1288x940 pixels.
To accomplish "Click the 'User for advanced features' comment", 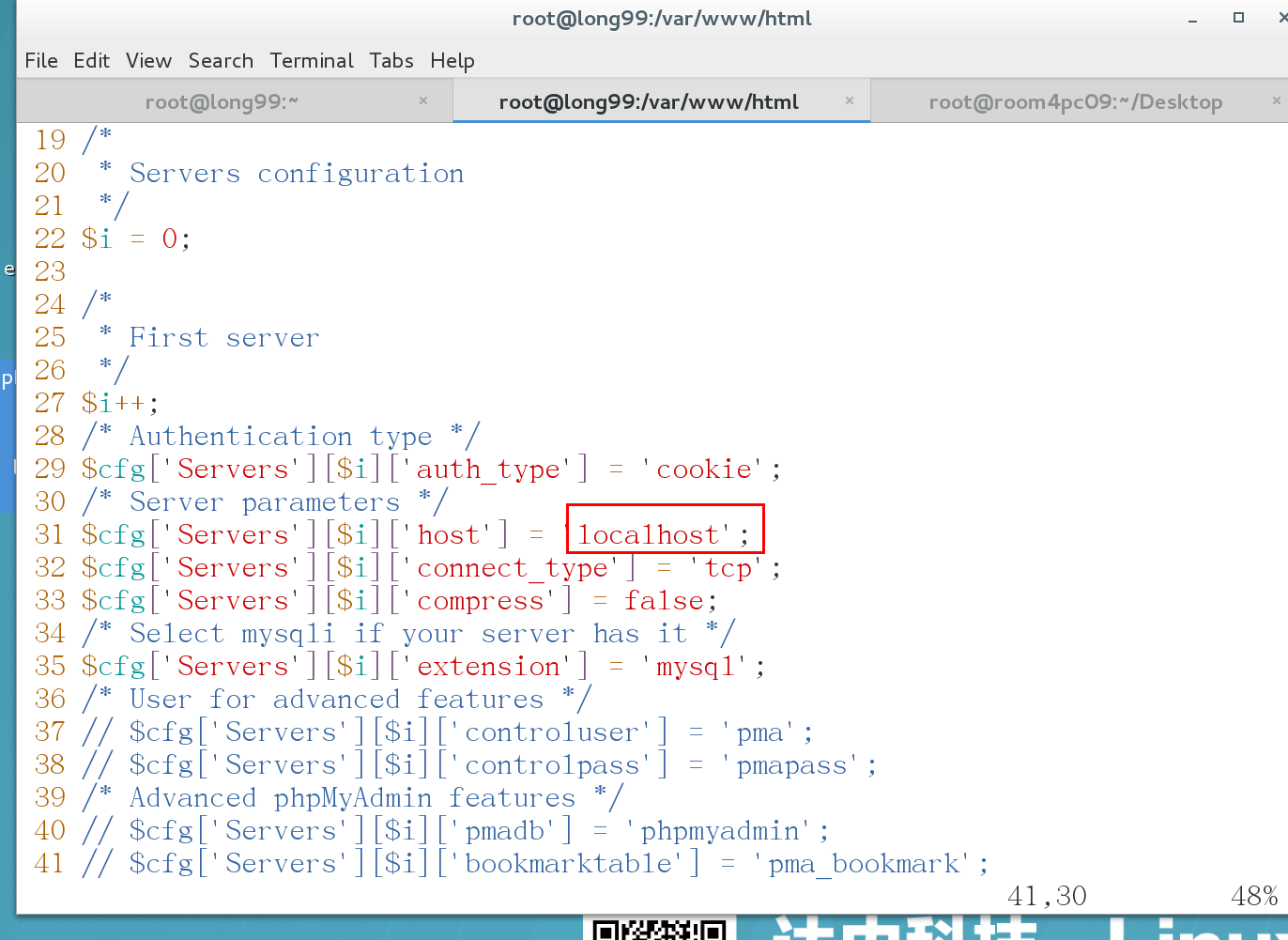I will click(336, 699).
